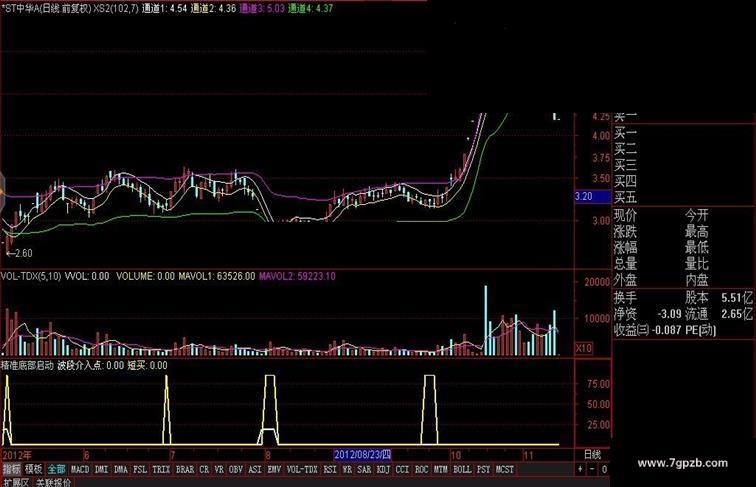Select the VR indicator
This screenshot has width=756, height=487.
point(219,469)
